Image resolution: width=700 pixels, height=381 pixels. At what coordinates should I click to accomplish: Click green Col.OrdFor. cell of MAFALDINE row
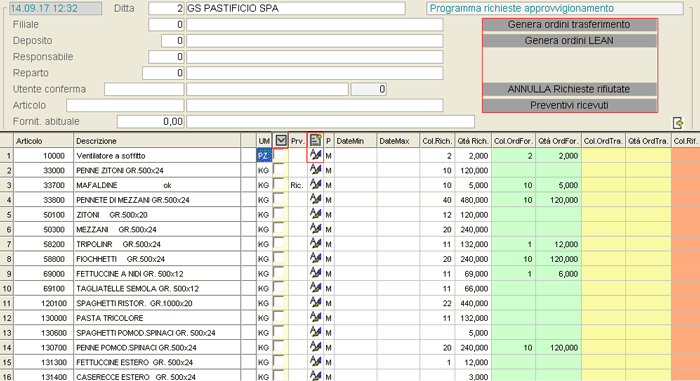coord(513,185)
